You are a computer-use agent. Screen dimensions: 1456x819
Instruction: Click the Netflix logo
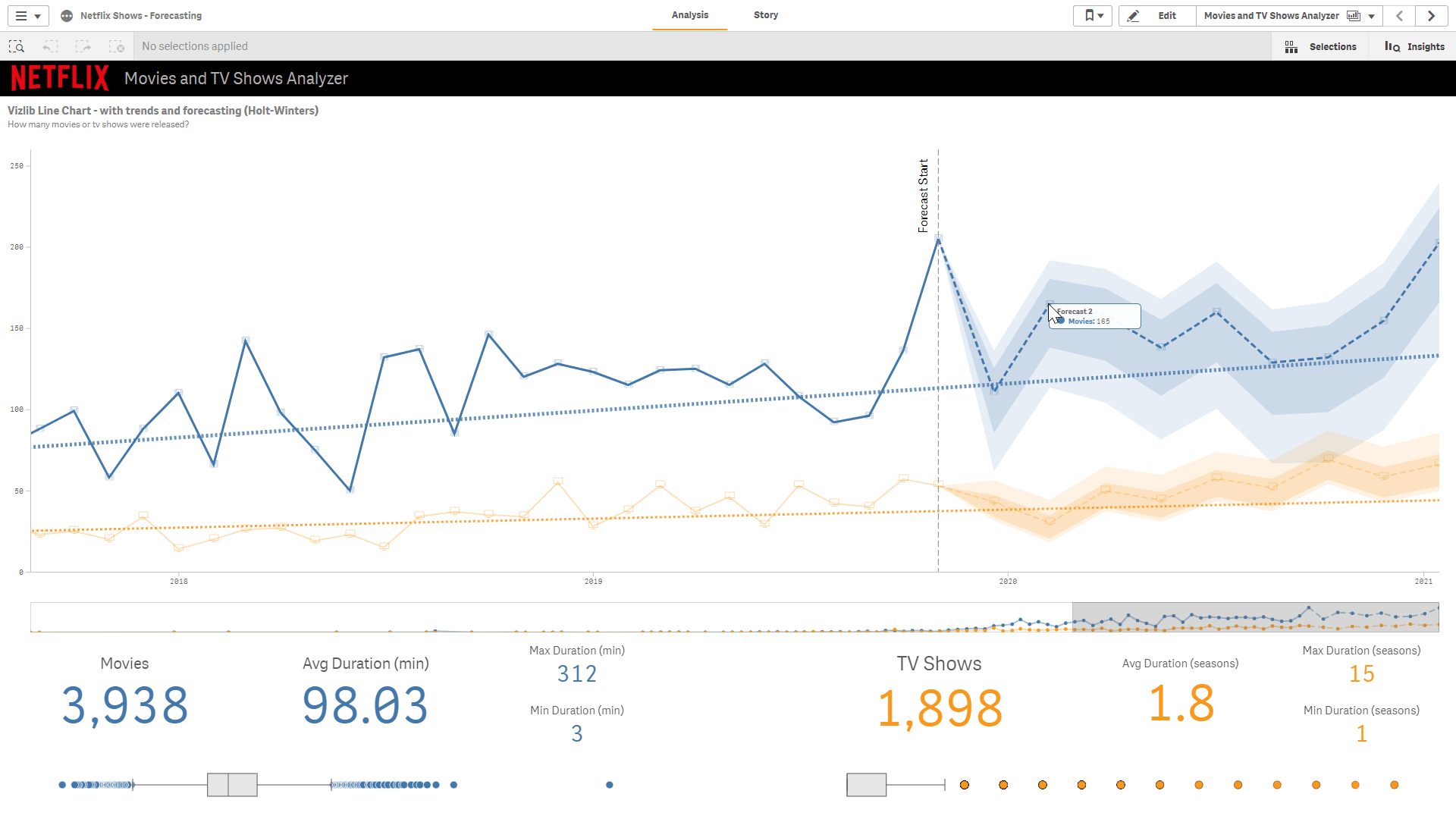pos(60,78)
